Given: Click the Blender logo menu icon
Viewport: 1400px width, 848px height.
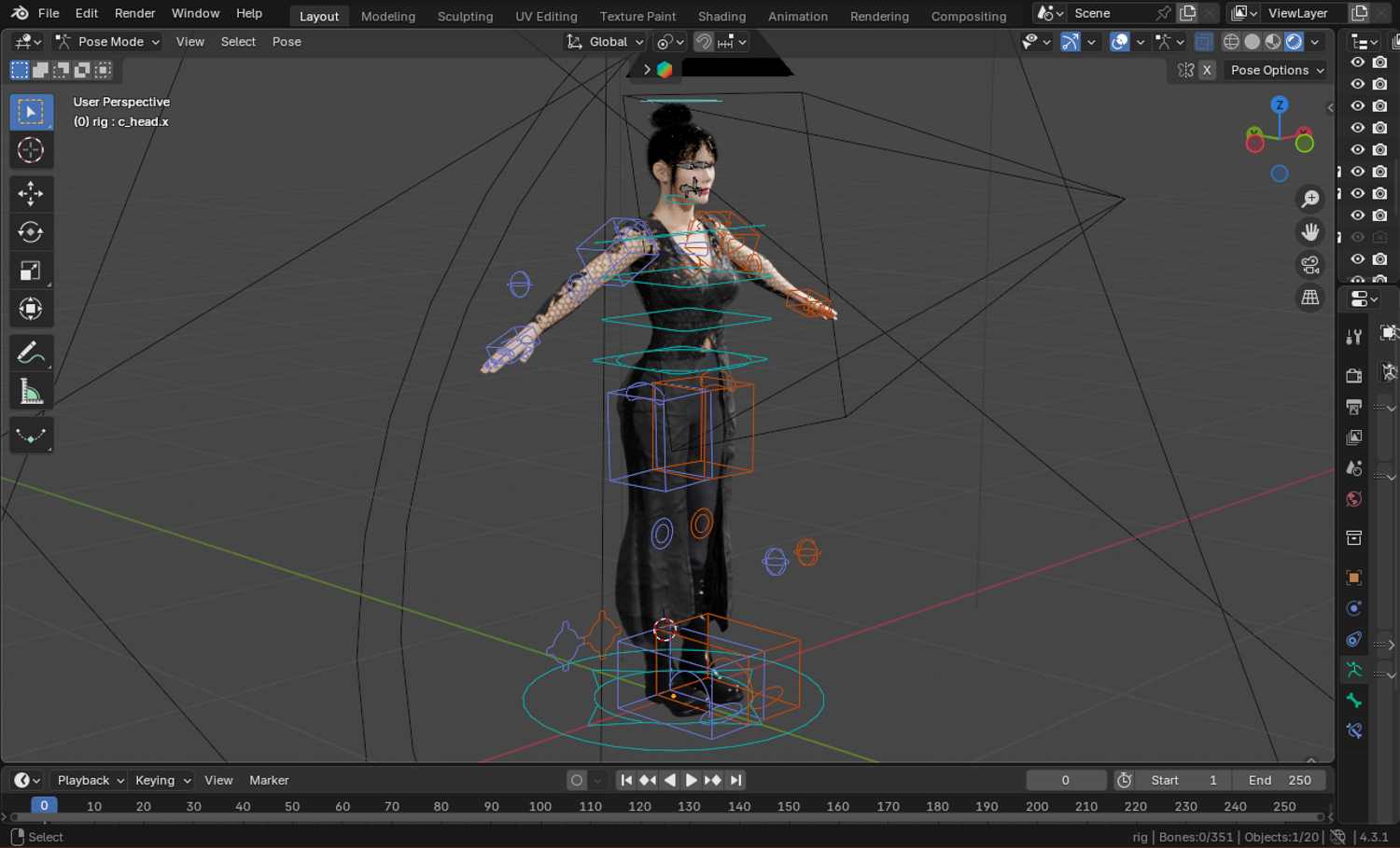Looking at the screenshot, I should 20,13.
